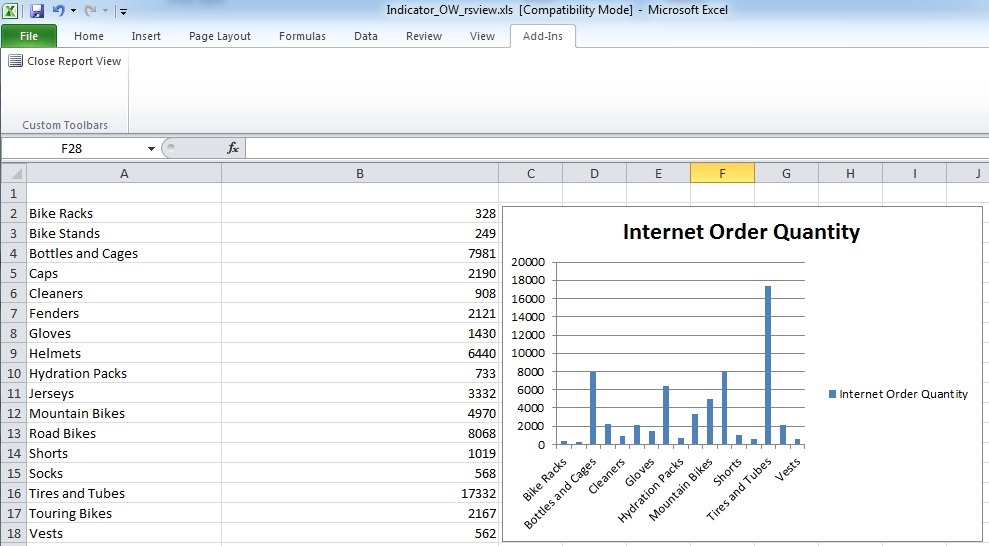
Task: Select row 16 header
Action: tap(14, 493)
